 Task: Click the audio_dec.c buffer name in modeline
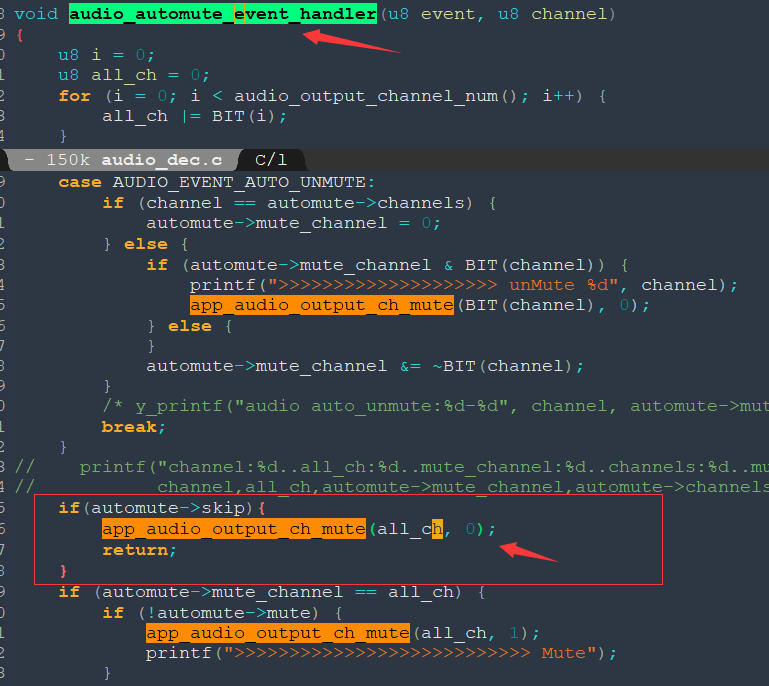point(162,160)
